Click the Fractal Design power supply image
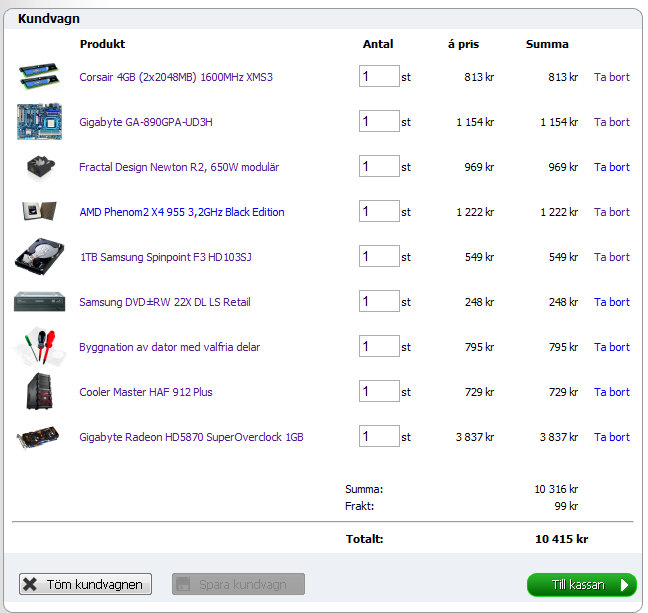Screen dimensions: 648x613 [40, 167]
